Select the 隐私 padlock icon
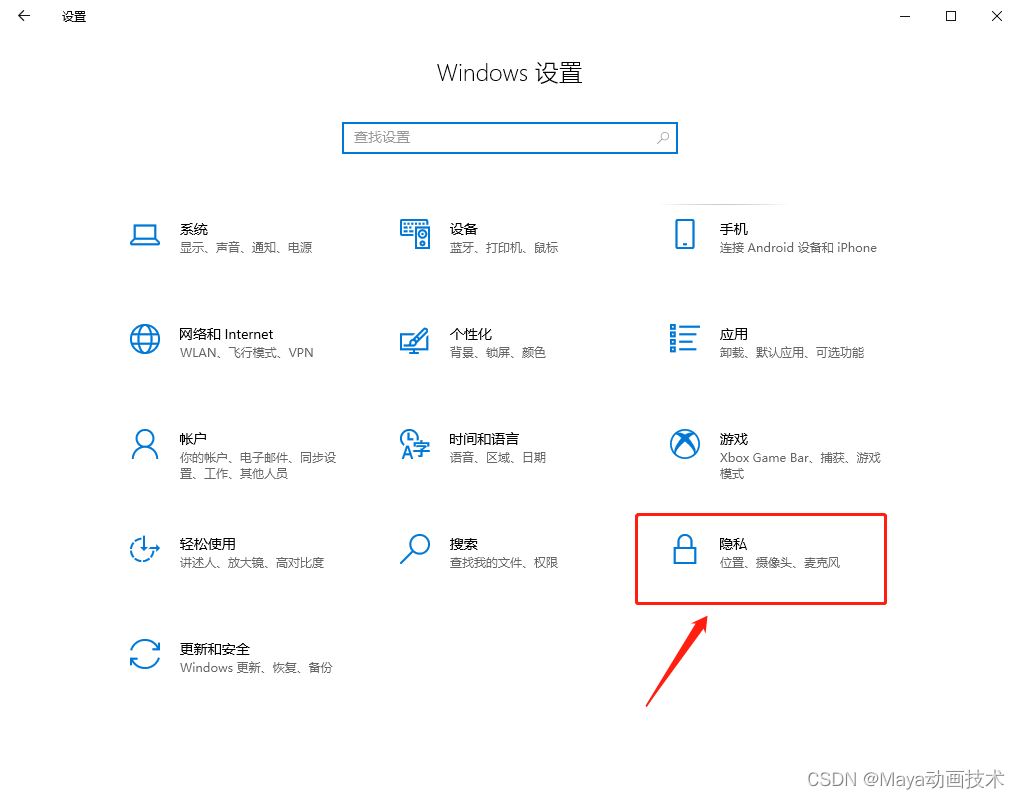The height and width of the screenshot is (799, 1020). [x=685, y=551]
